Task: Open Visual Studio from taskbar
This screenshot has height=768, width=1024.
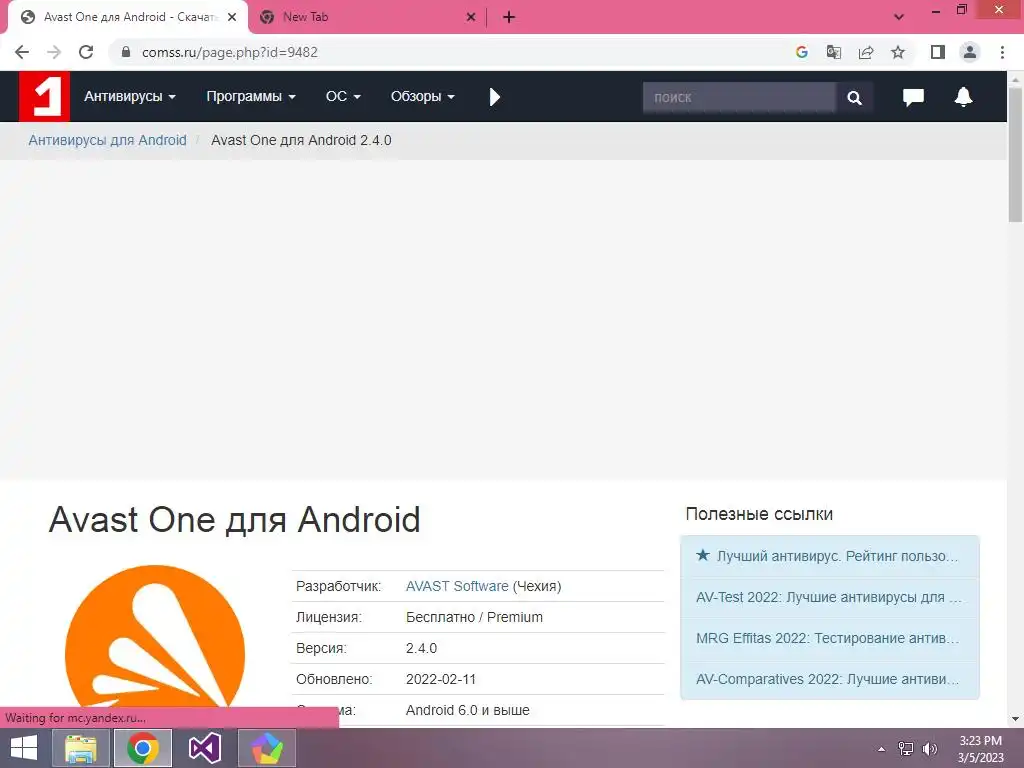Action: pos(205,748)
